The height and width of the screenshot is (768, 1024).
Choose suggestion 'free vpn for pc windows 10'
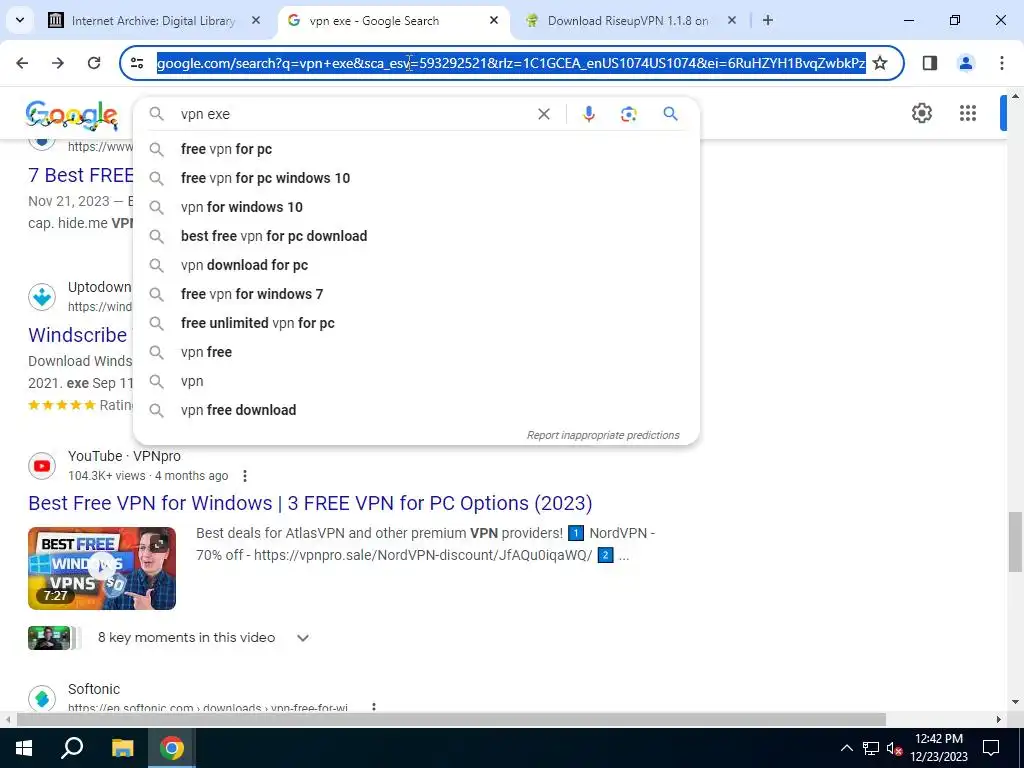tap(416, 178)
